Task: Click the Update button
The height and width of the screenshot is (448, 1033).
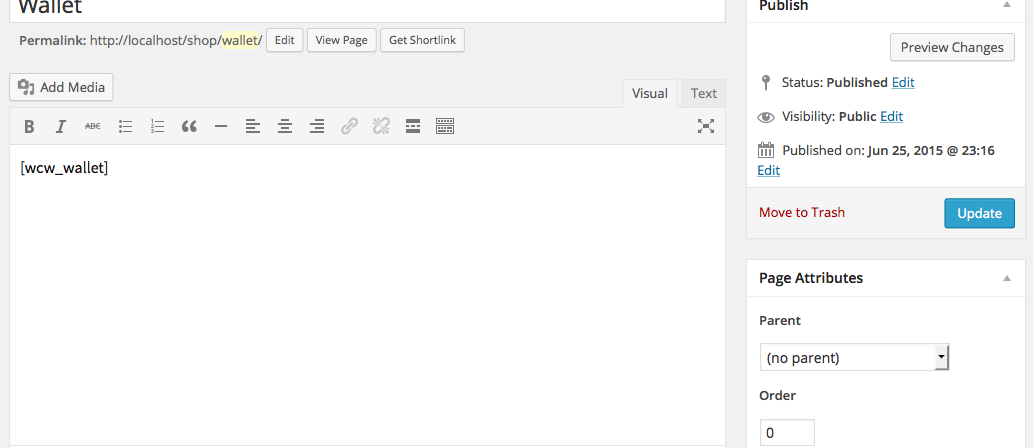Action: point(980,213)
